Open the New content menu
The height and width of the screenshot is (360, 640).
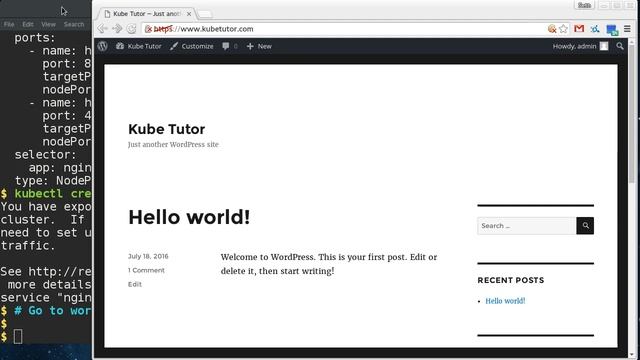coord(259,46)
